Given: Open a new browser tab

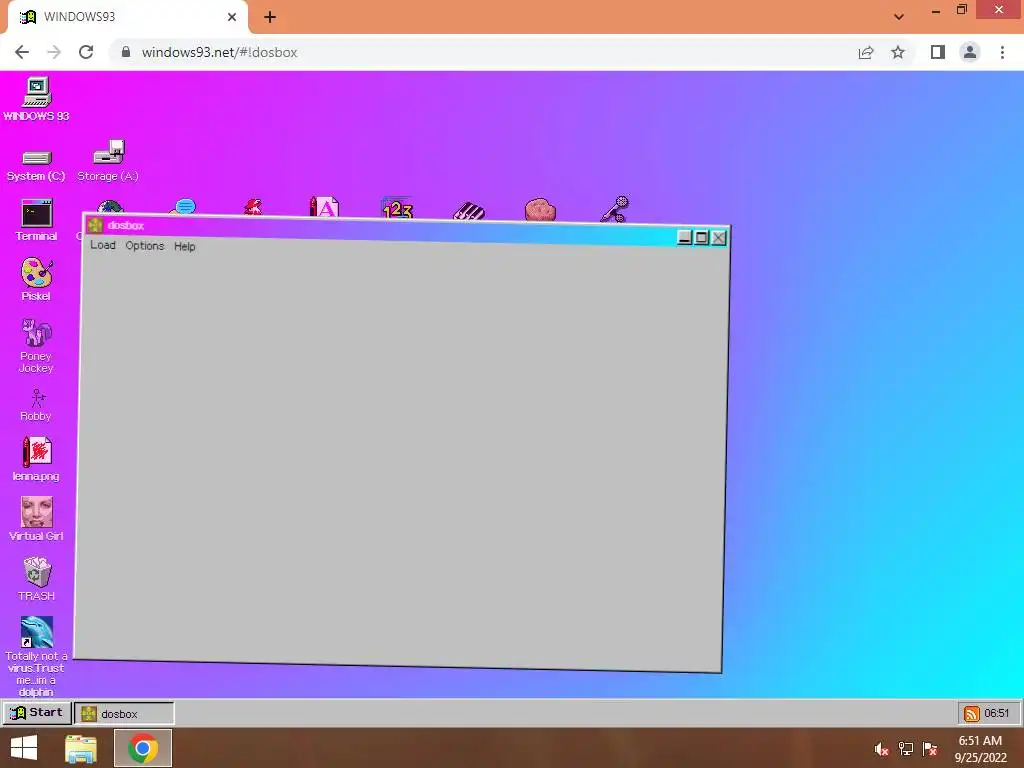Looking at the screenshot, I should coord(270,17).
